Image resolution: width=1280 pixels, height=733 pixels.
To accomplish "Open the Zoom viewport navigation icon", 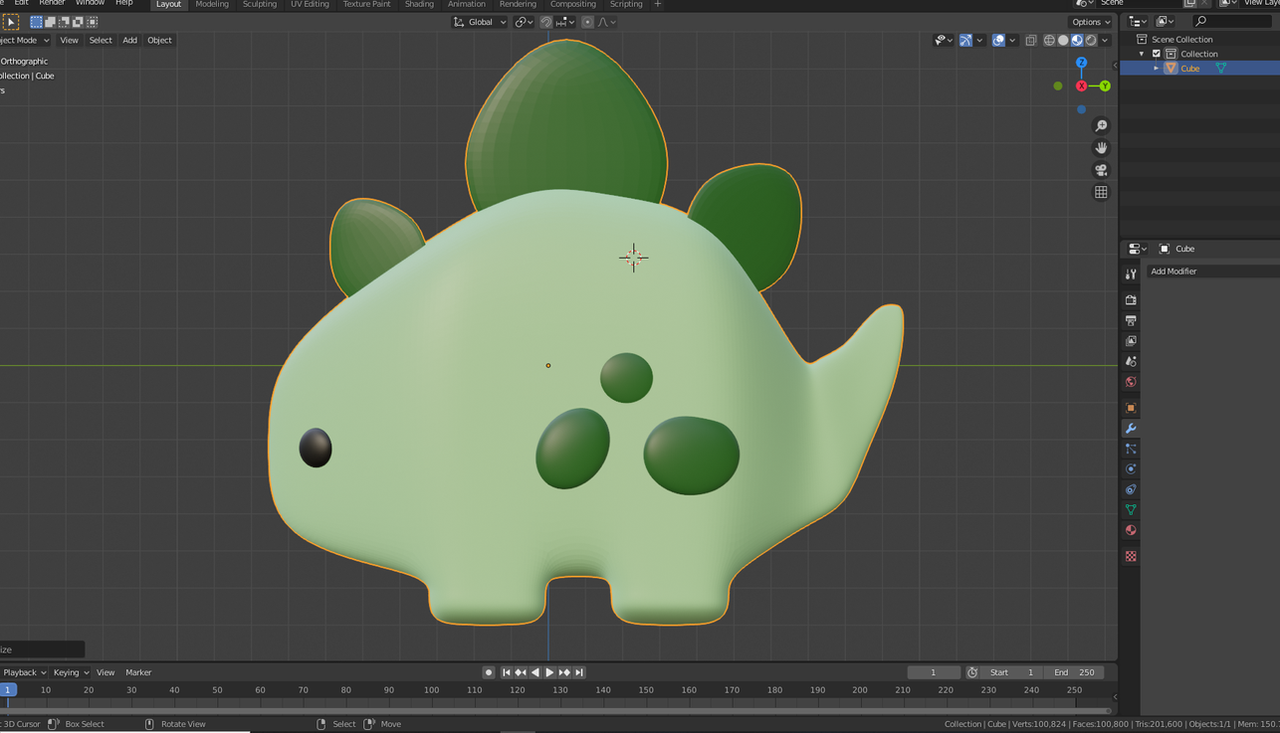I will pyautogui.click(x=1101, y=126).
